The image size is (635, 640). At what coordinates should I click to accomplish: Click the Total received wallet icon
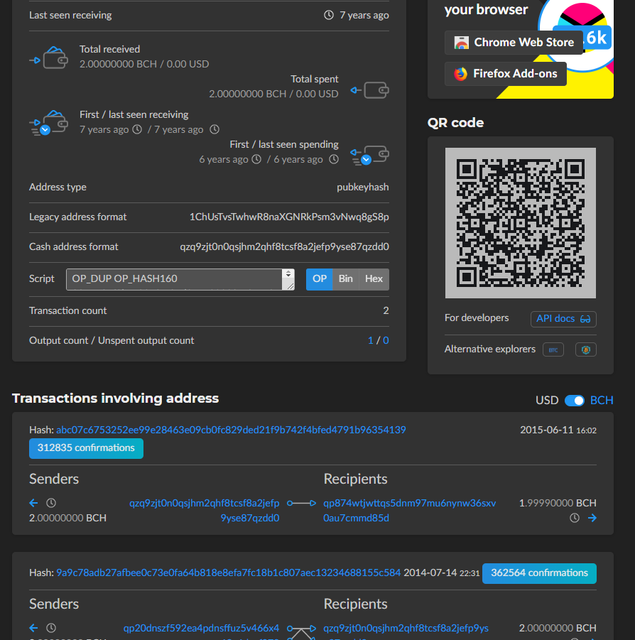[49, 57]
